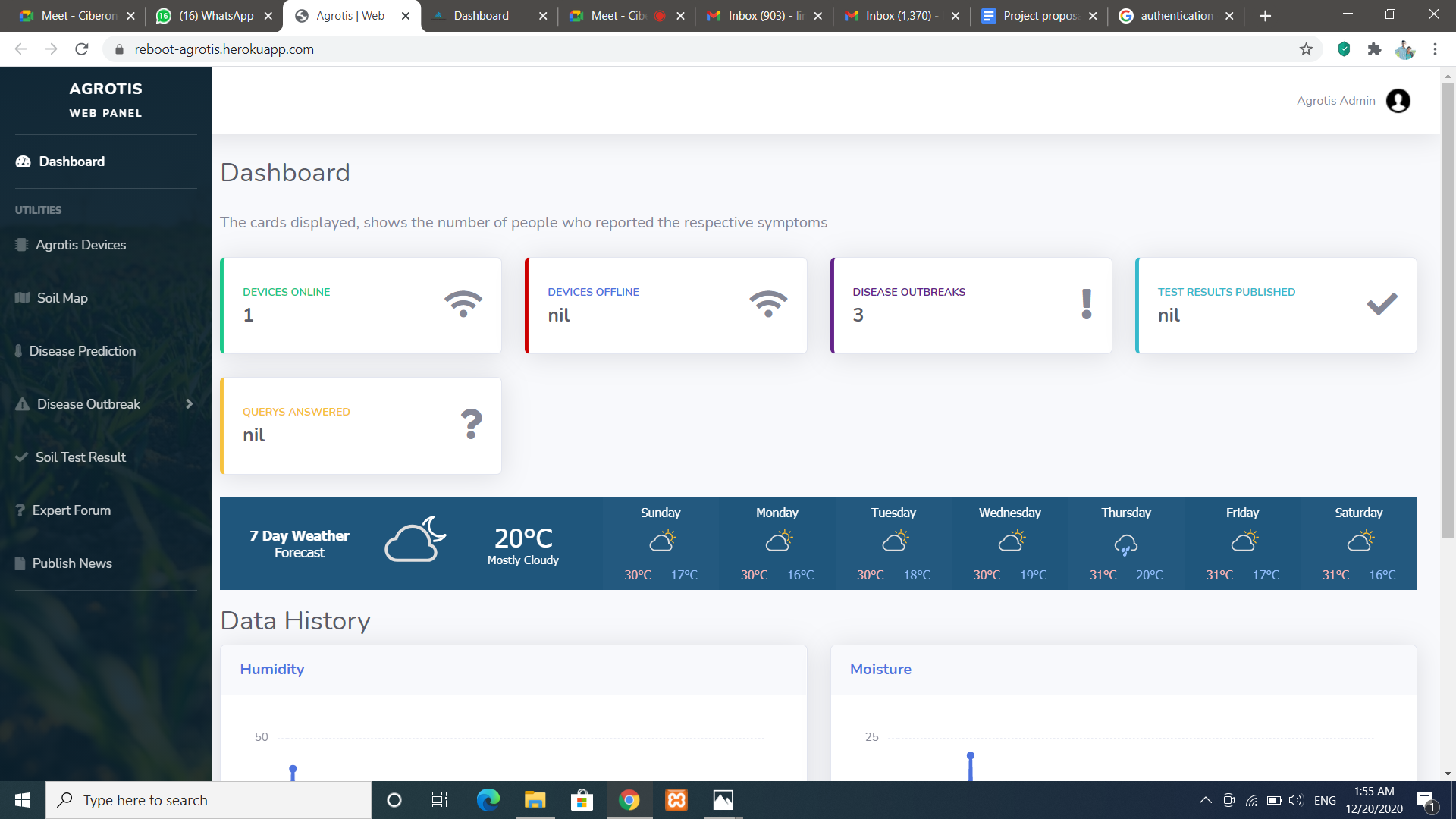1456x819 pixels.
Task: Click the question mark icon on Querys Answered card
Action: click(x=471, y=424)
